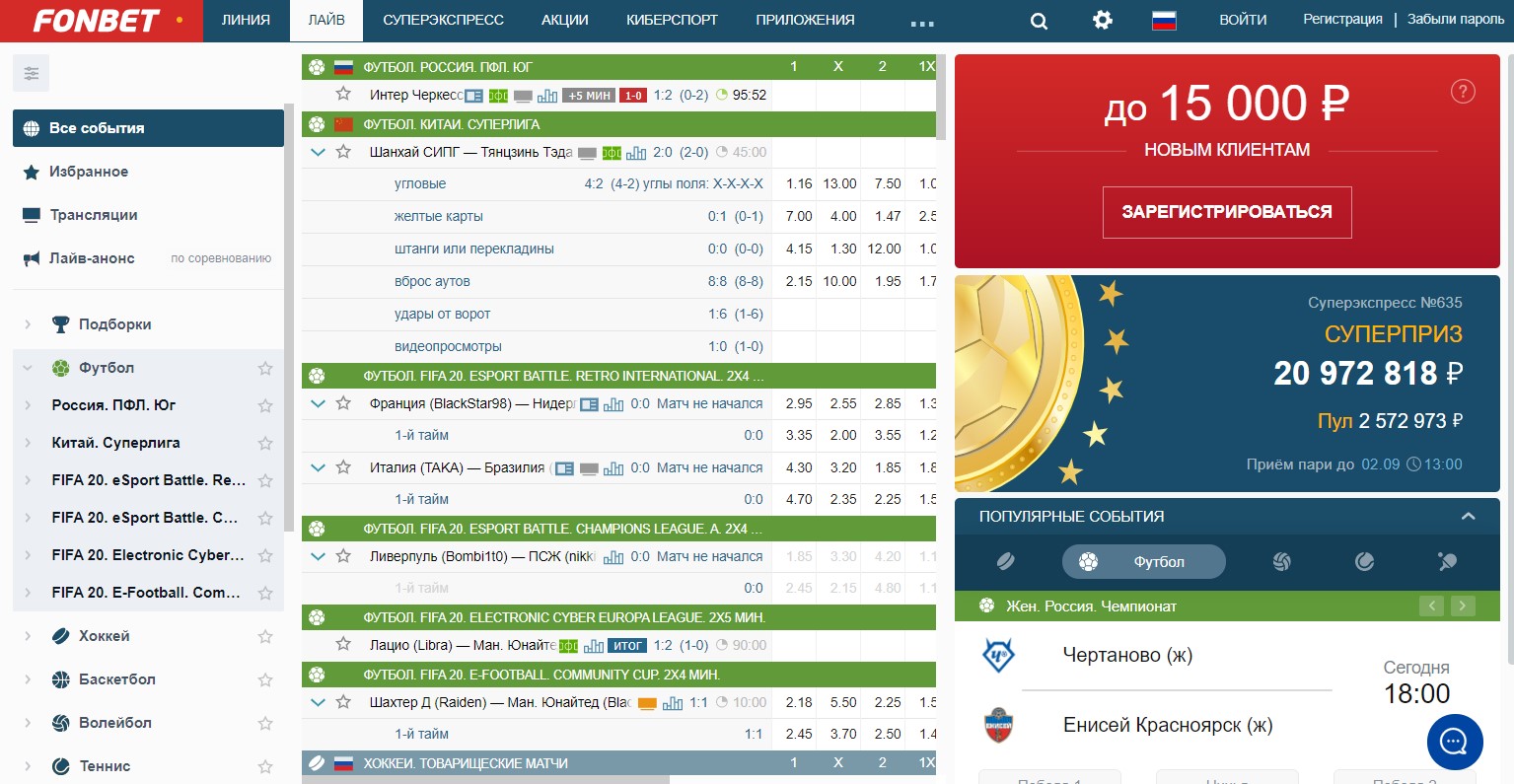Expand the Волейбол category in the sidebar

[28, 723]
